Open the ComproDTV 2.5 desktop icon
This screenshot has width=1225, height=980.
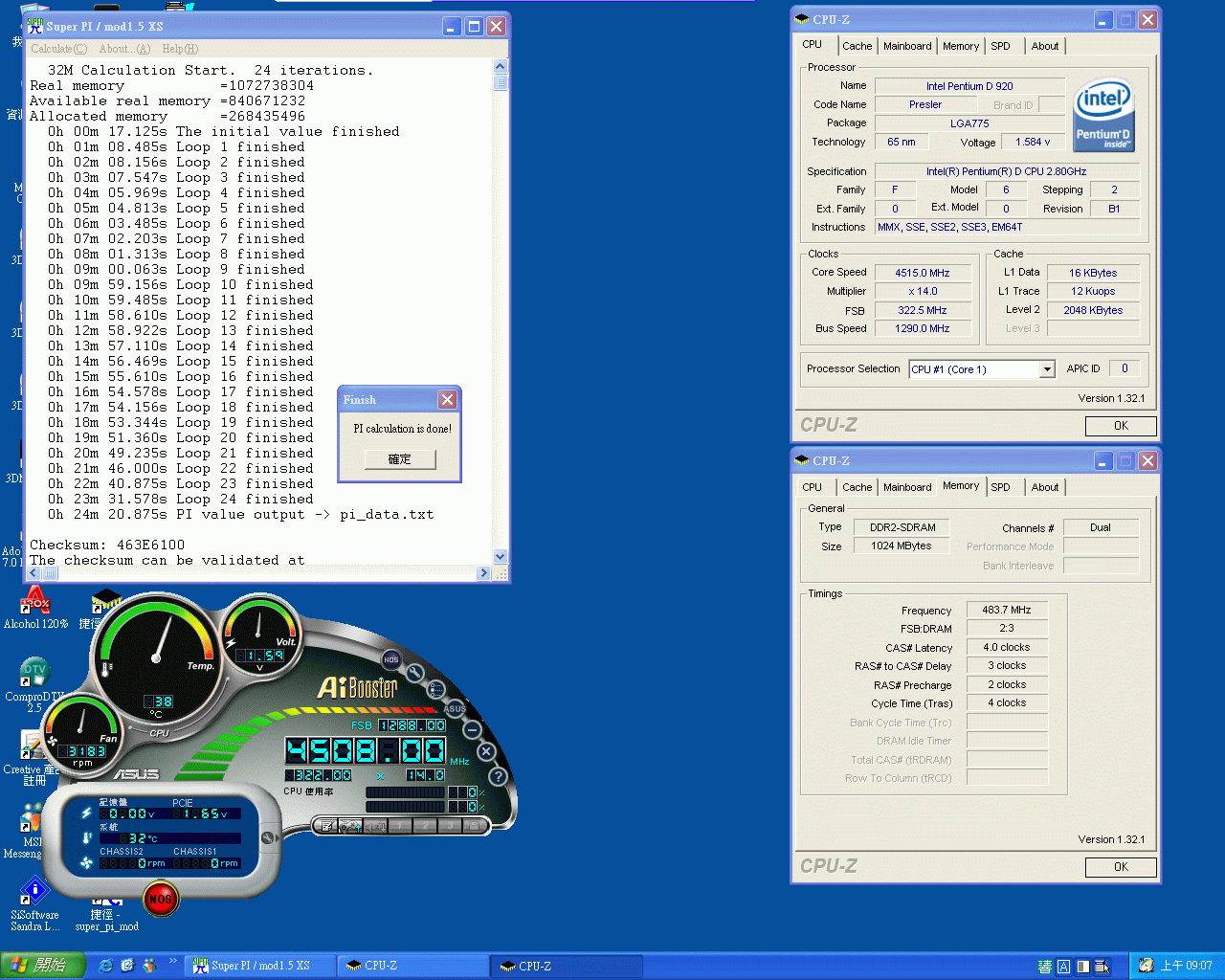click(34, 685)
